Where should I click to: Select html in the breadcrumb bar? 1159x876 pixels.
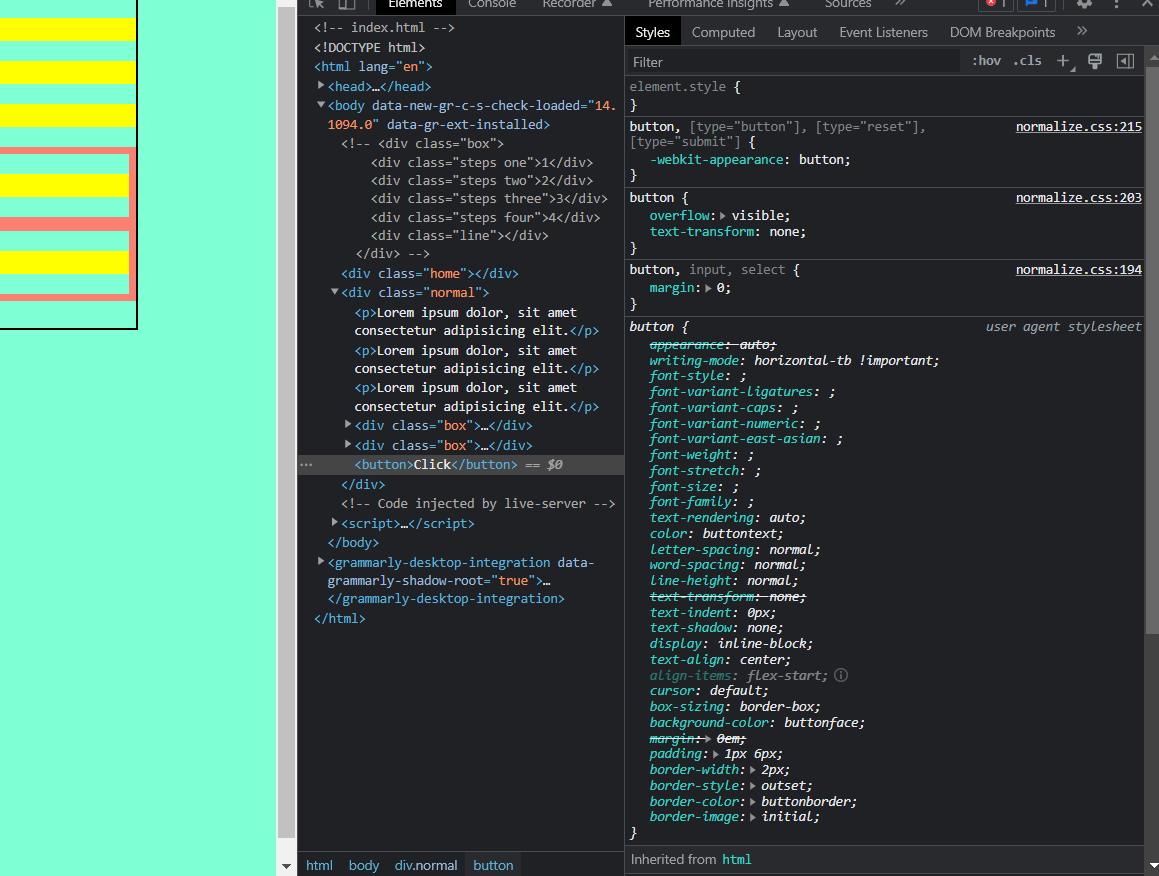click(x=319, y=865)
